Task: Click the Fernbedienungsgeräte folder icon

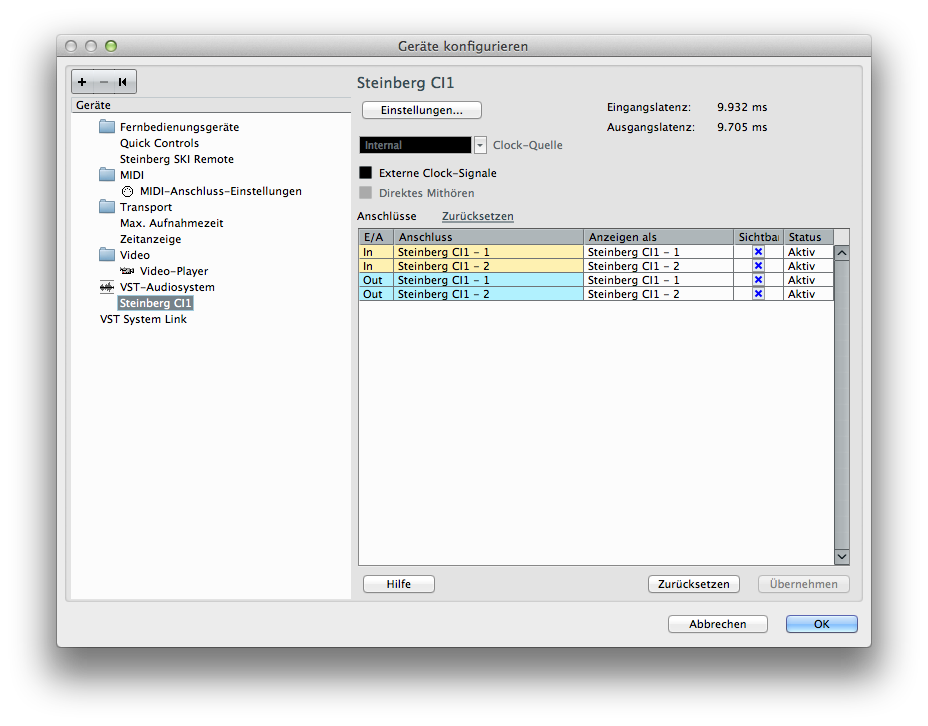Action: point(107,127)
